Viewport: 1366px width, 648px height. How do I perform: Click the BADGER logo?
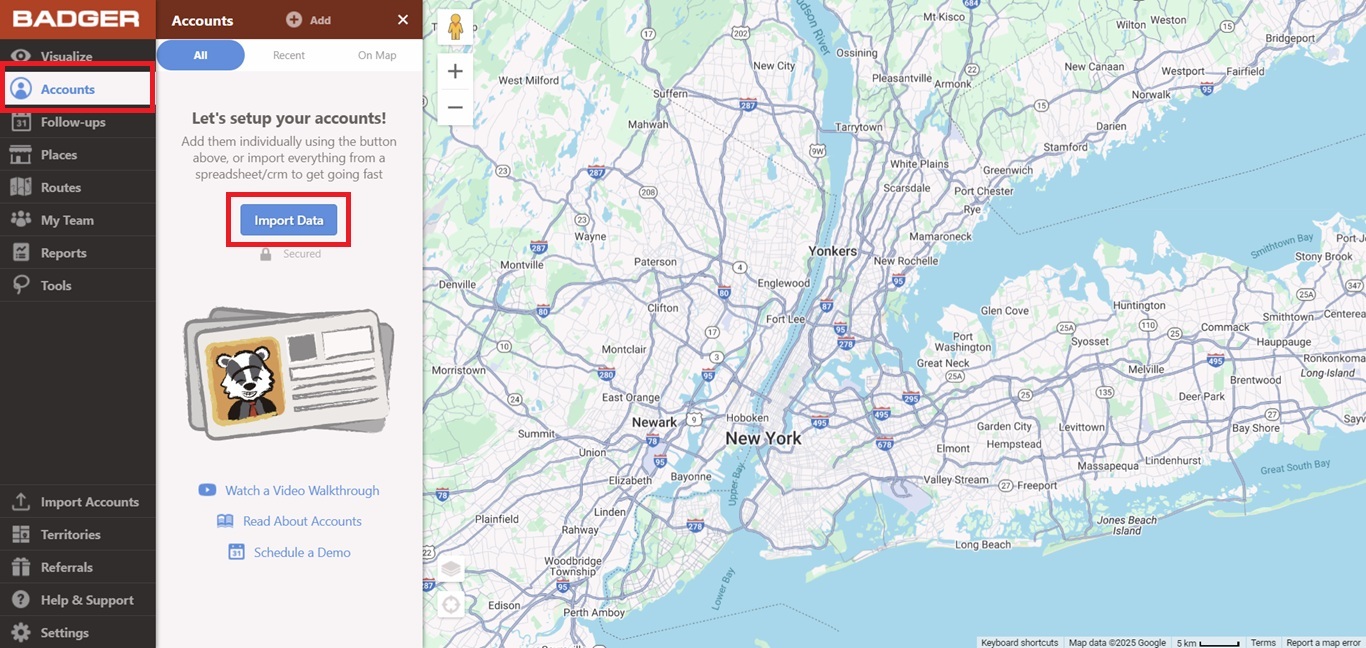tap(76, 19)
